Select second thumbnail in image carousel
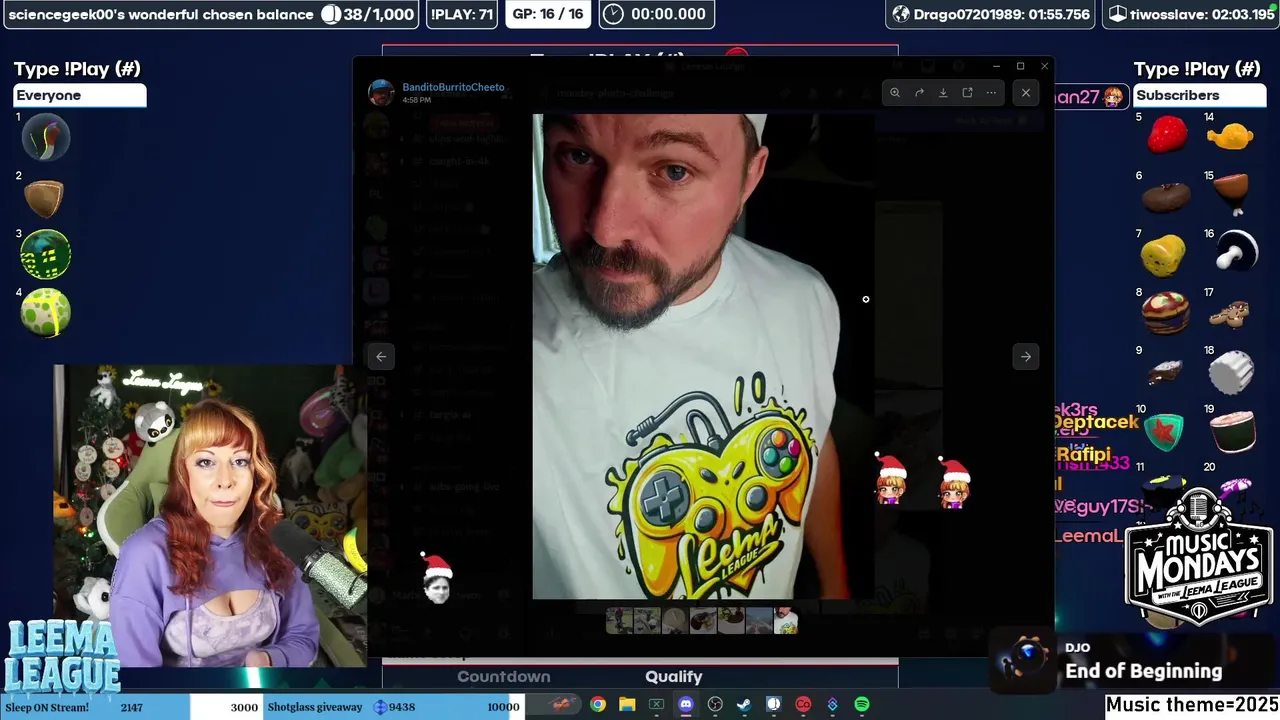 pyautogui.click(x=647, y=621)
